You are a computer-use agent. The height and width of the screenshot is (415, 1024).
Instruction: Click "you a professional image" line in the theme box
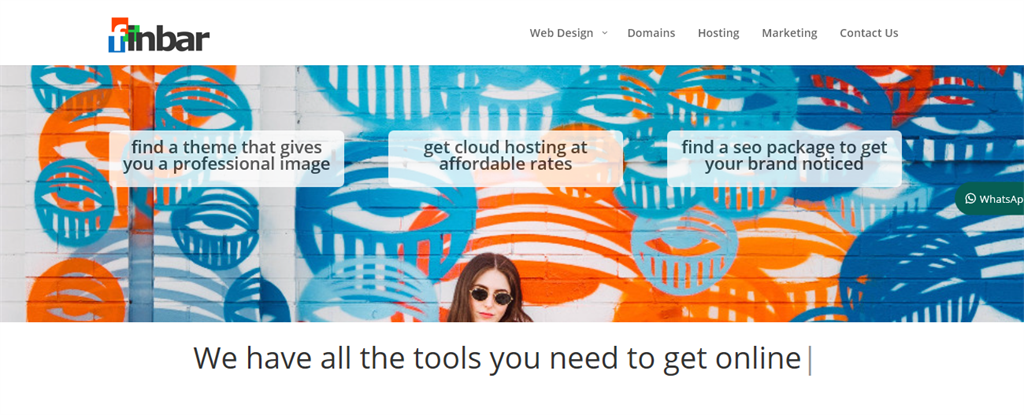(x=226, y=165)
